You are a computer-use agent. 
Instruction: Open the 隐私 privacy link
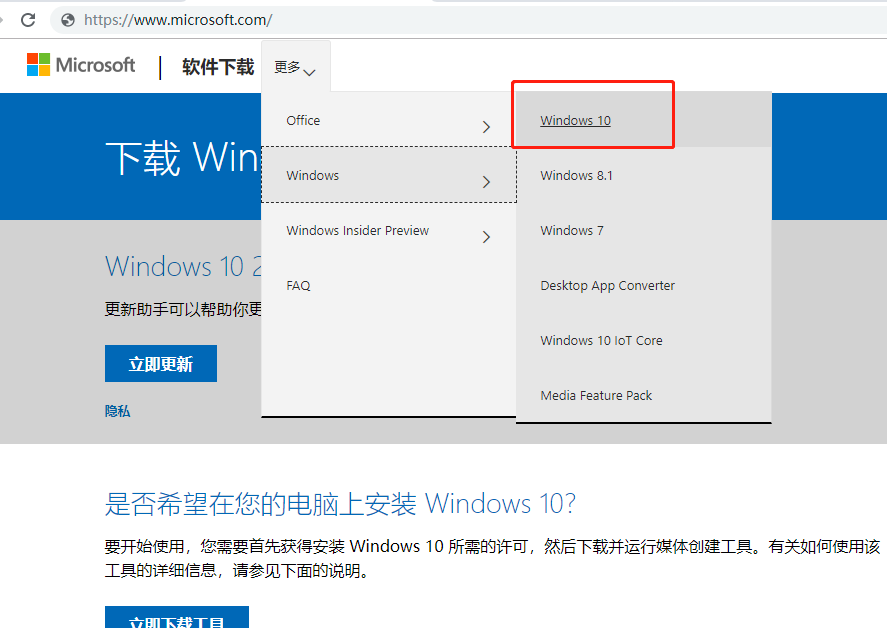pos(117,411)
